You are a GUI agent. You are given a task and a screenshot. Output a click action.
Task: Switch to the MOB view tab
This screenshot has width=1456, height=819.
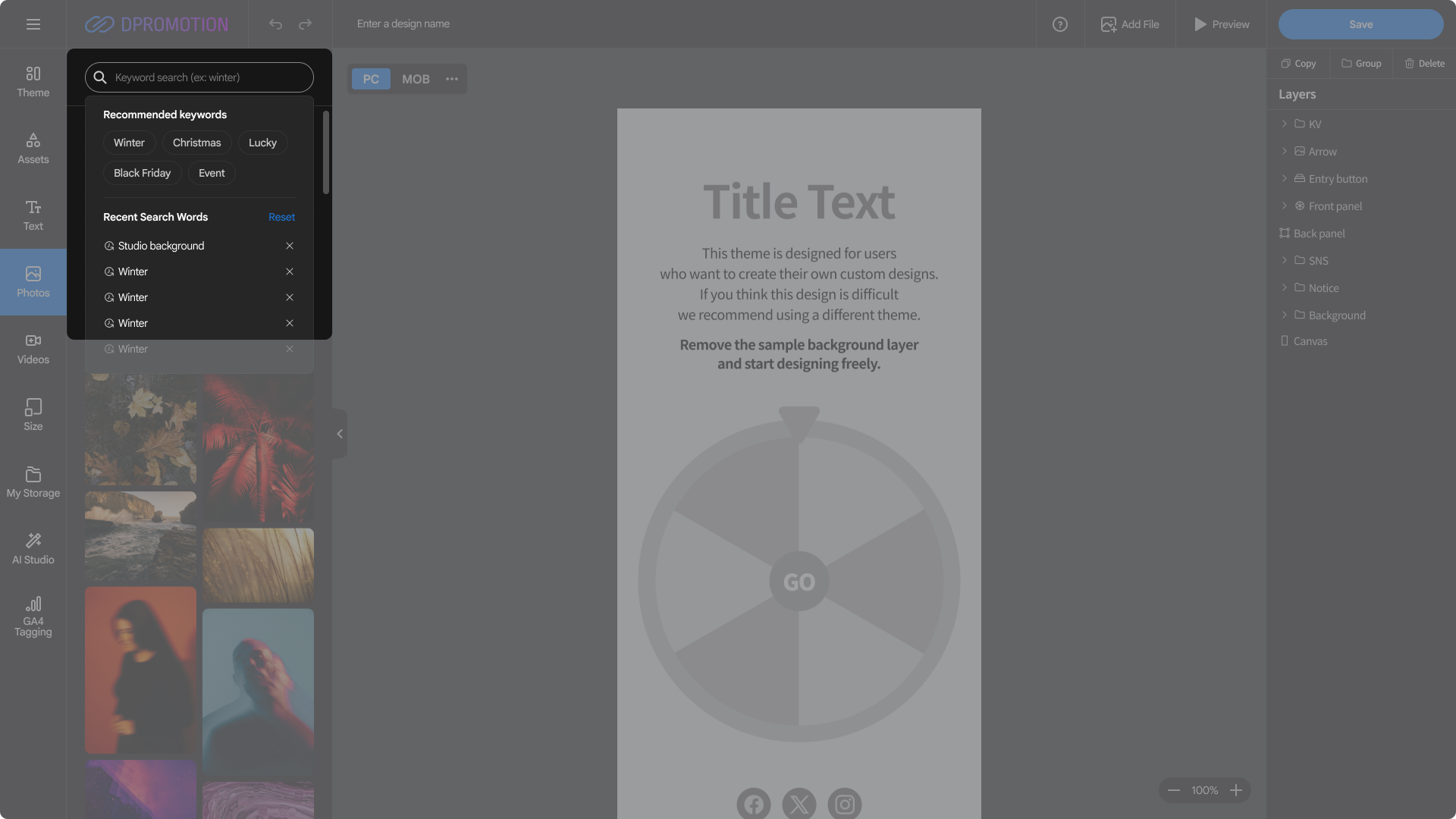point(416,79)
